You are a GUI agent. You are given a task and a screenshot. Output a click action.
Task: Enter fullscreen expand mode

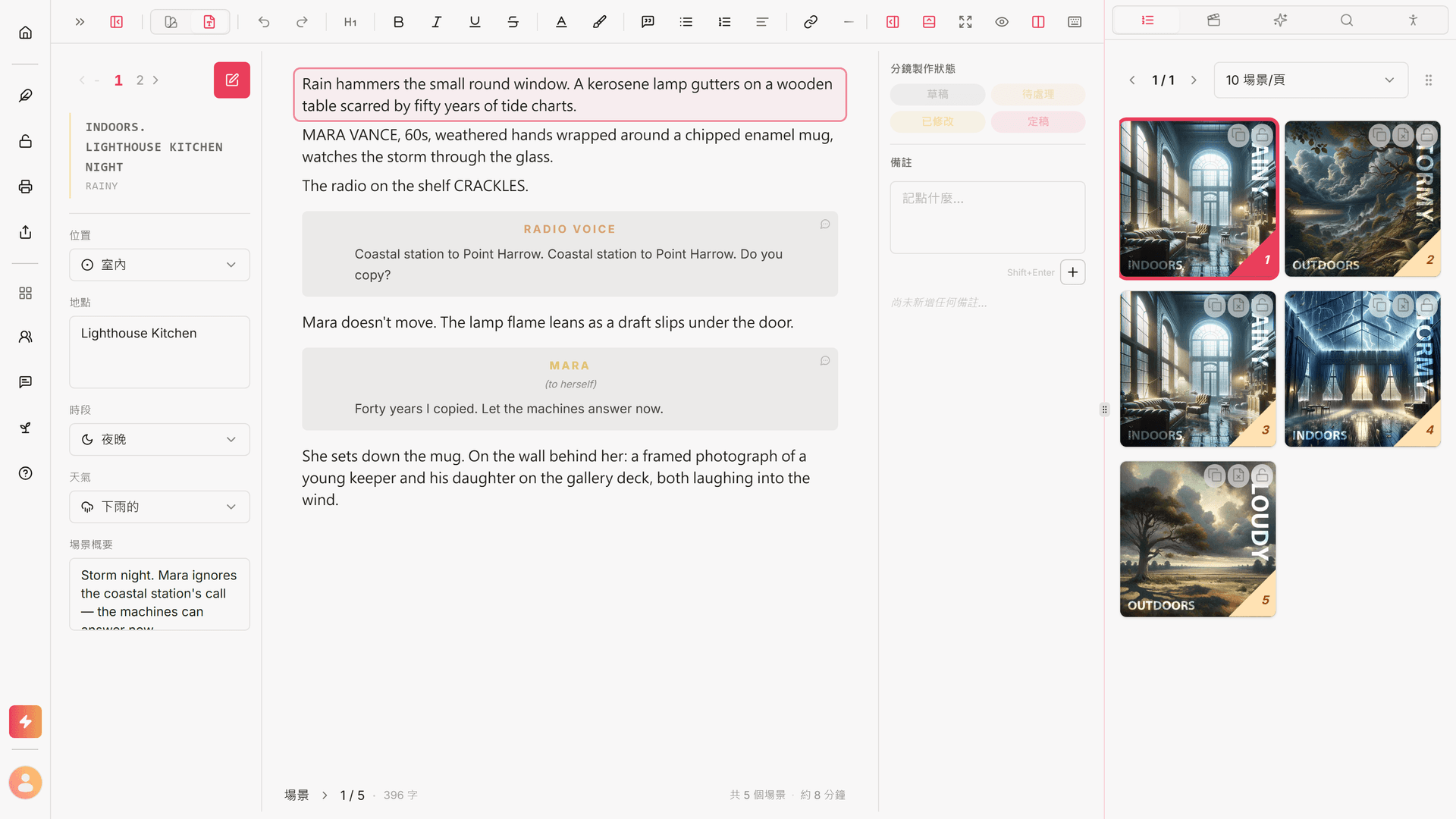[x=965, y=22]
